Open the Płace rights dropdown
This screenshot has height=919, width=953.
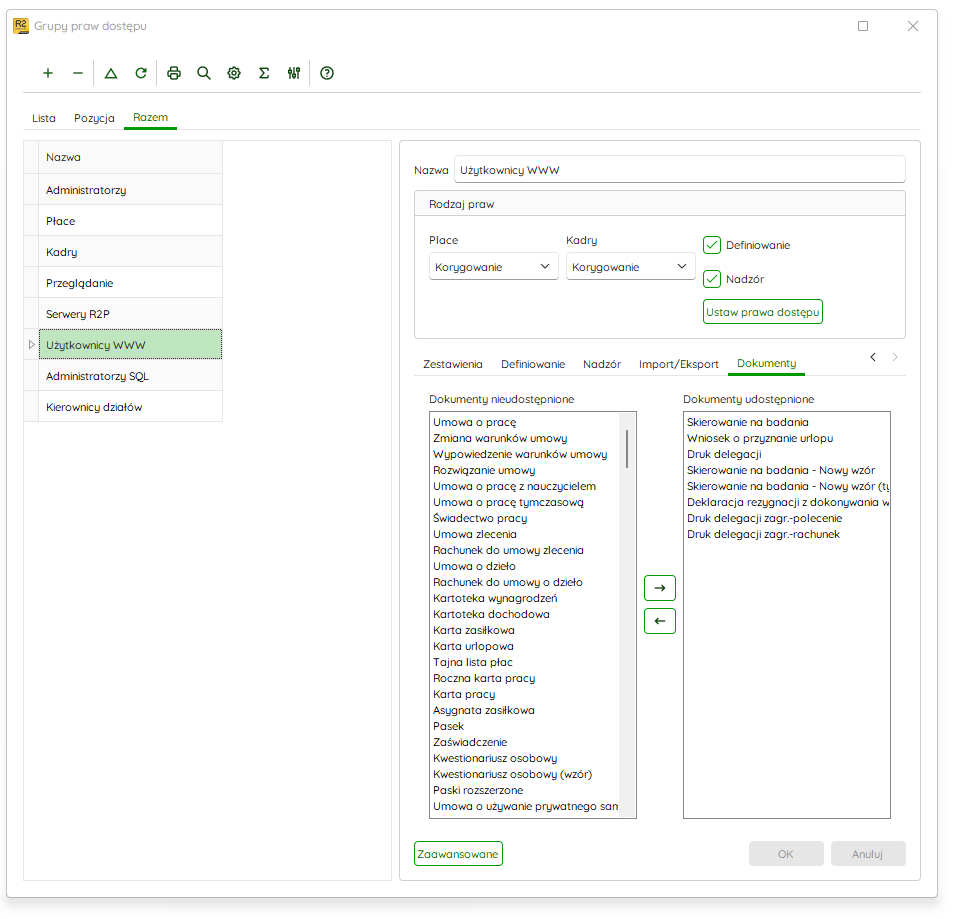coord(494,267)
